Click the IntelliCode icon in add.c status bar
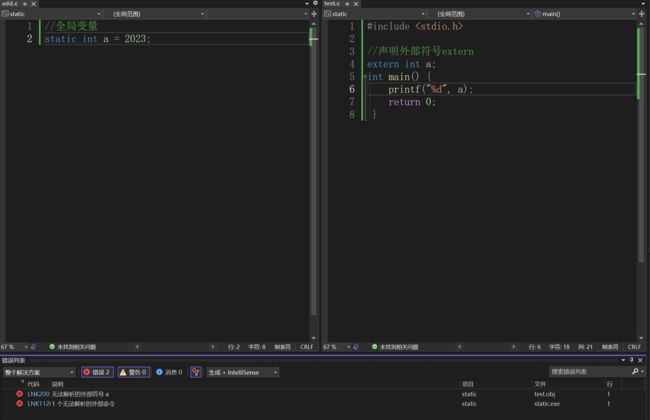650x420 pixels. [x=34, y=347]
